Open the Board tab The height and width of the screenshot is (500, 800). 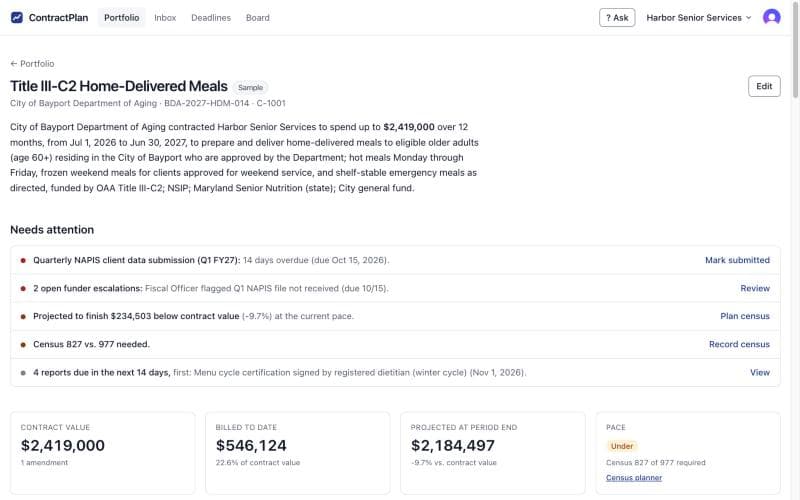(258, 17)
